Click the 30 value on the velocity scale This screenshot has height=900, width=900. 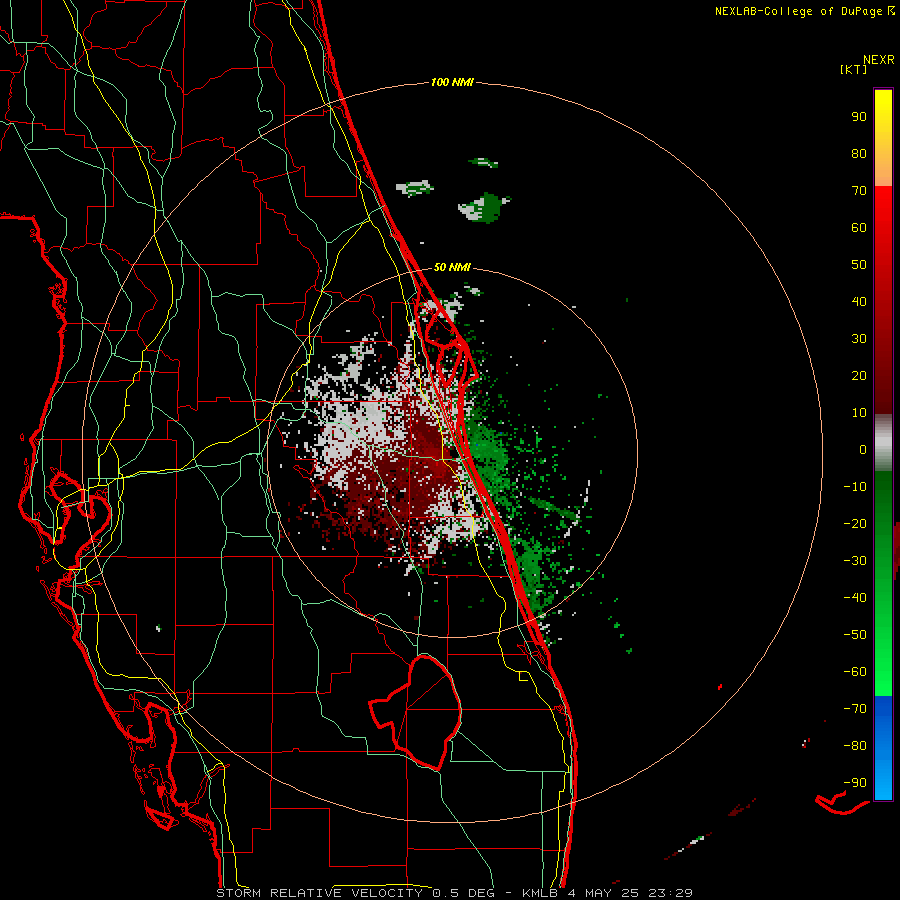click(x=859, y=339)
